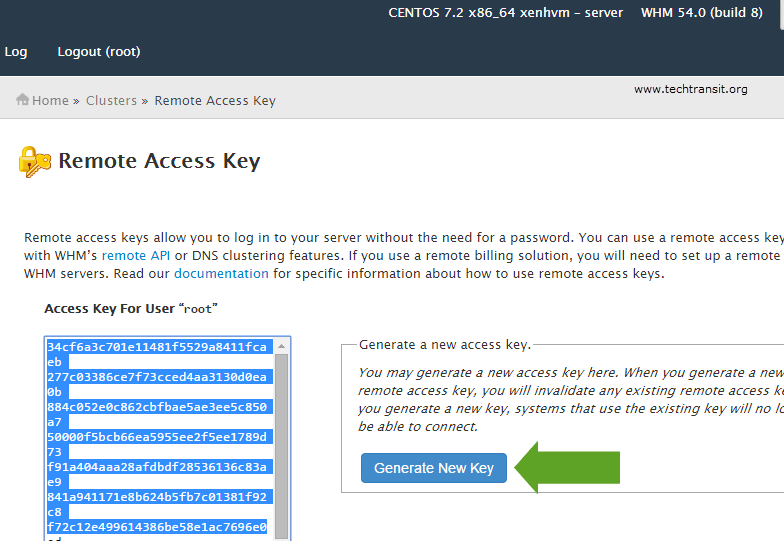784x541 pixels.
Task: Click the WHM 54.0 (build 8) version text
Action: pyautogui.click(x=702, y=12)
